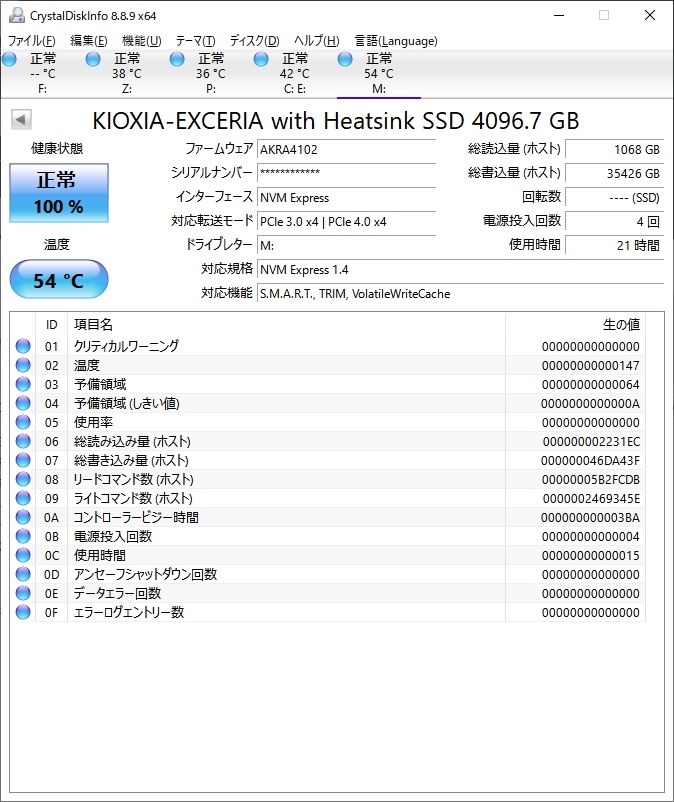Click status orb for 0E データエラー回数
Viewport: 674px width, 802px height.
pyautogui.click(x=23, y=593)
